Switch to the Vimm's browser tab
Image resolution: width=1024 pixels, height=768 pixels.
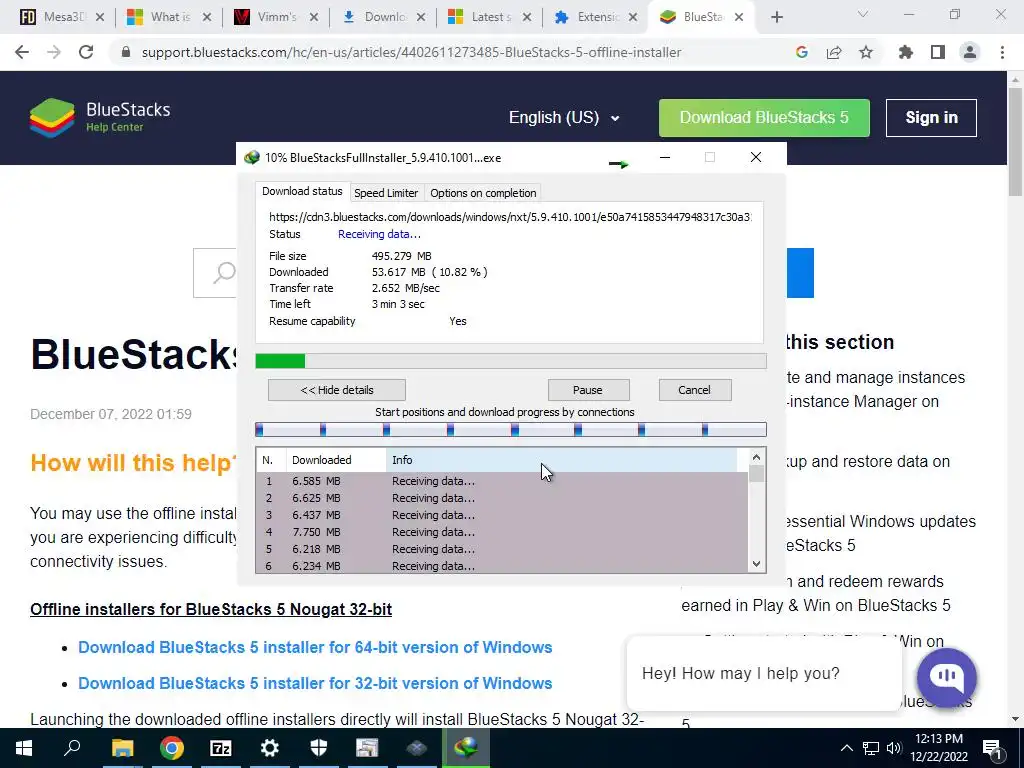pos(277,17)
